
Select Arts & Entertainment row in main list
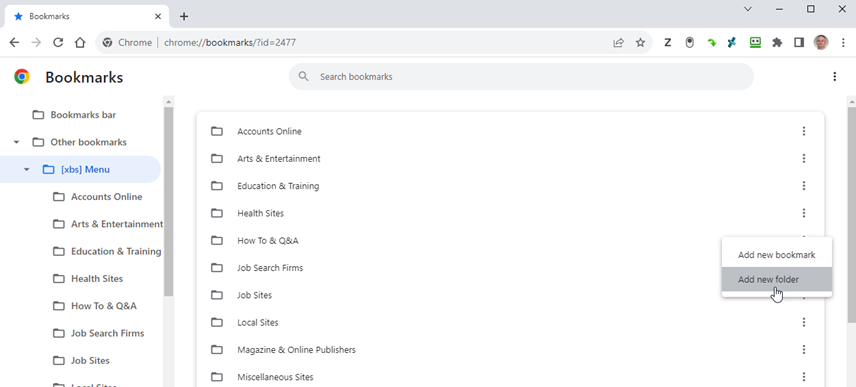510,158
